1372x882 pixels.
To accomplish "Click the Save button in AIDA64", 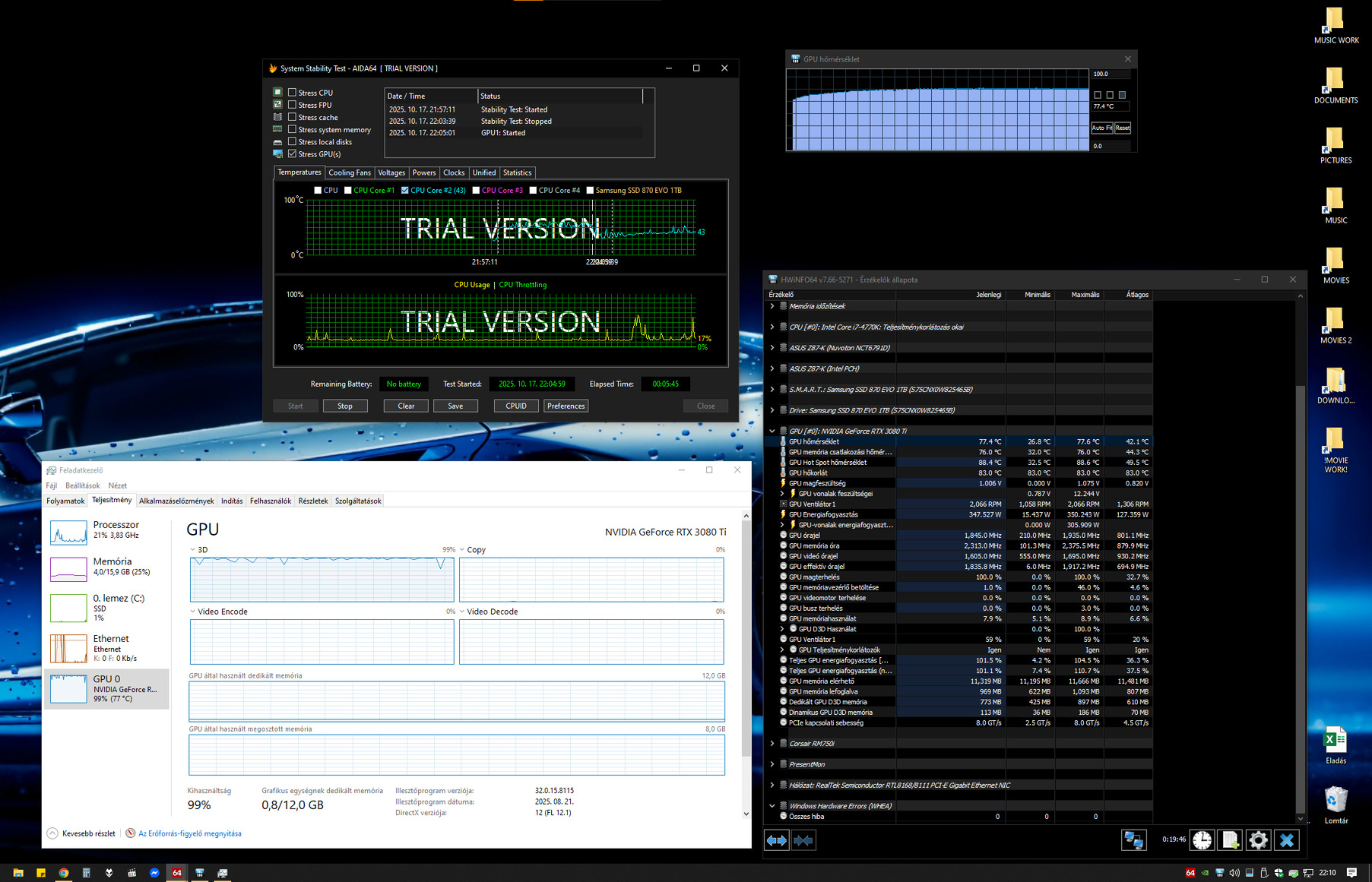I will pyautogui.click(x=455, y=406).
